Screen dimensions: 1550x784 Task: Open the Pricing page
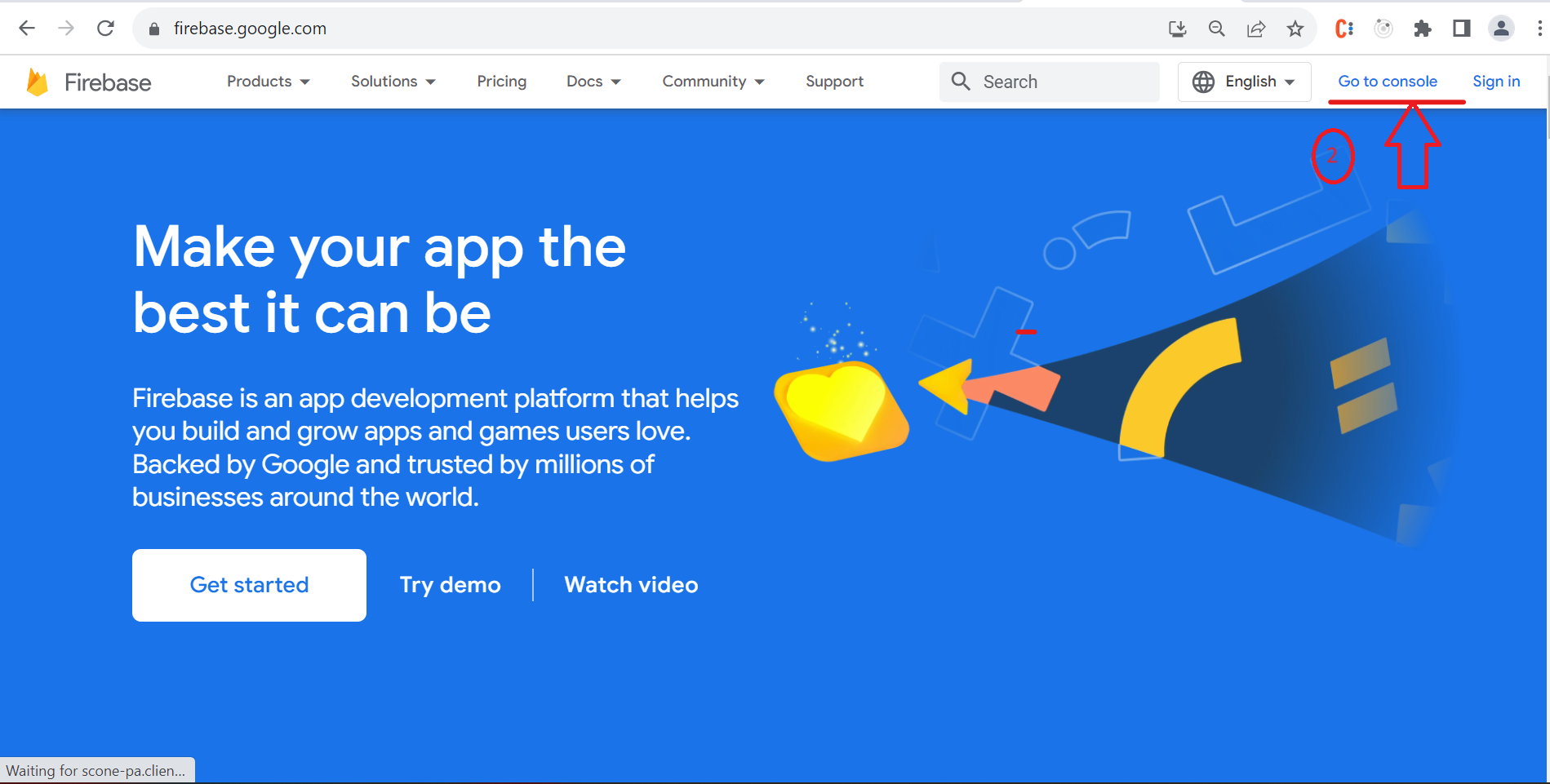click(501, 82)
